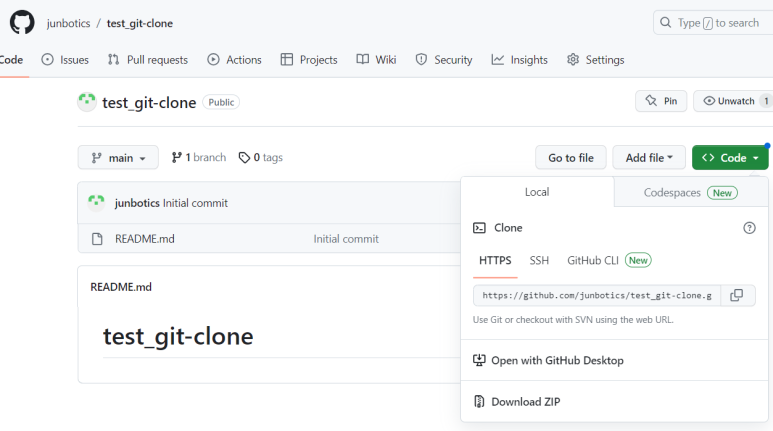Image resolution: width=773 pixels, height=431 pixels.
Task: Open test_git-clone breadcrumb link
Action: (140, 23)
